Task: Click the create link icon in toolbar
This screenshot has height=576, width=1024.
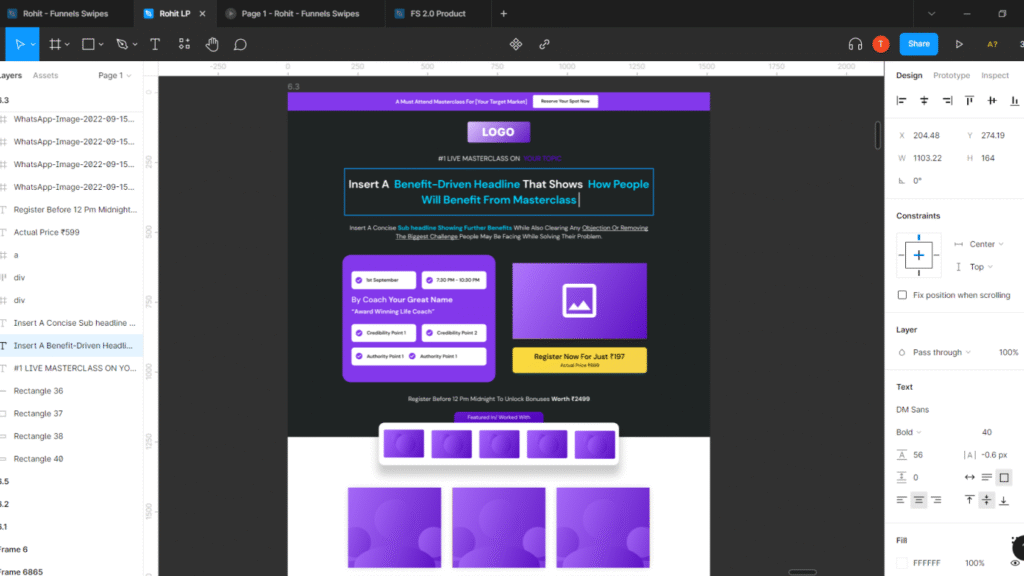Action: point(544,44)
